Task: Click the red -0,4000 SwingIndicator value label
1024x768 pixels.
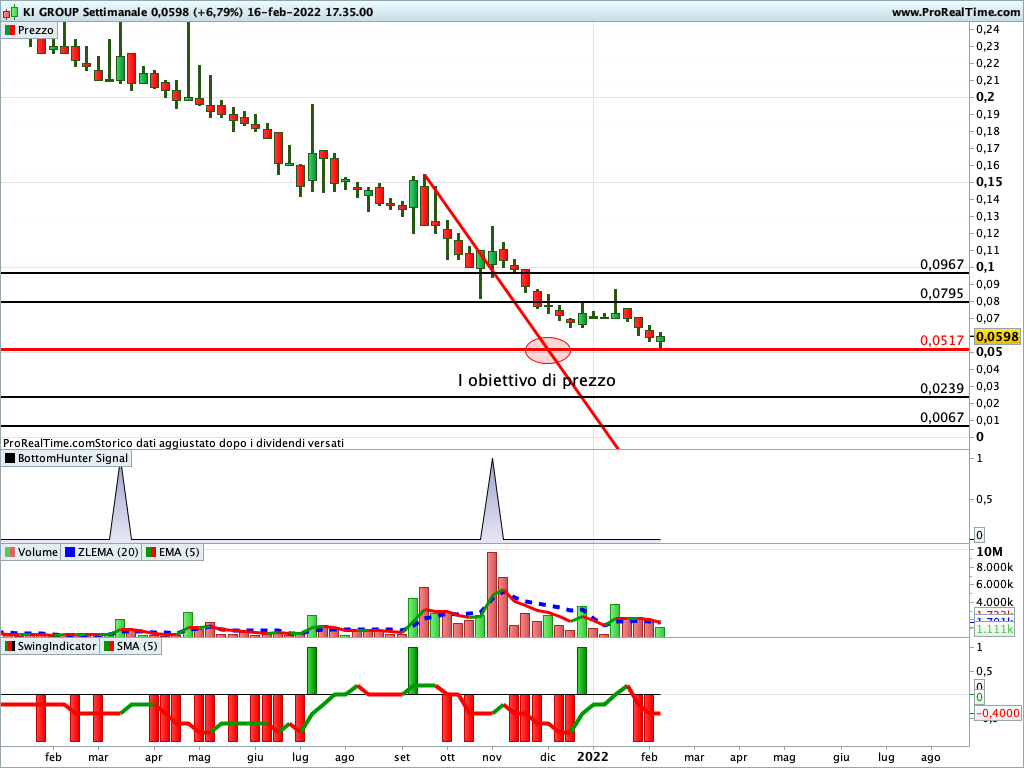Action: click(x=997, y=713)
